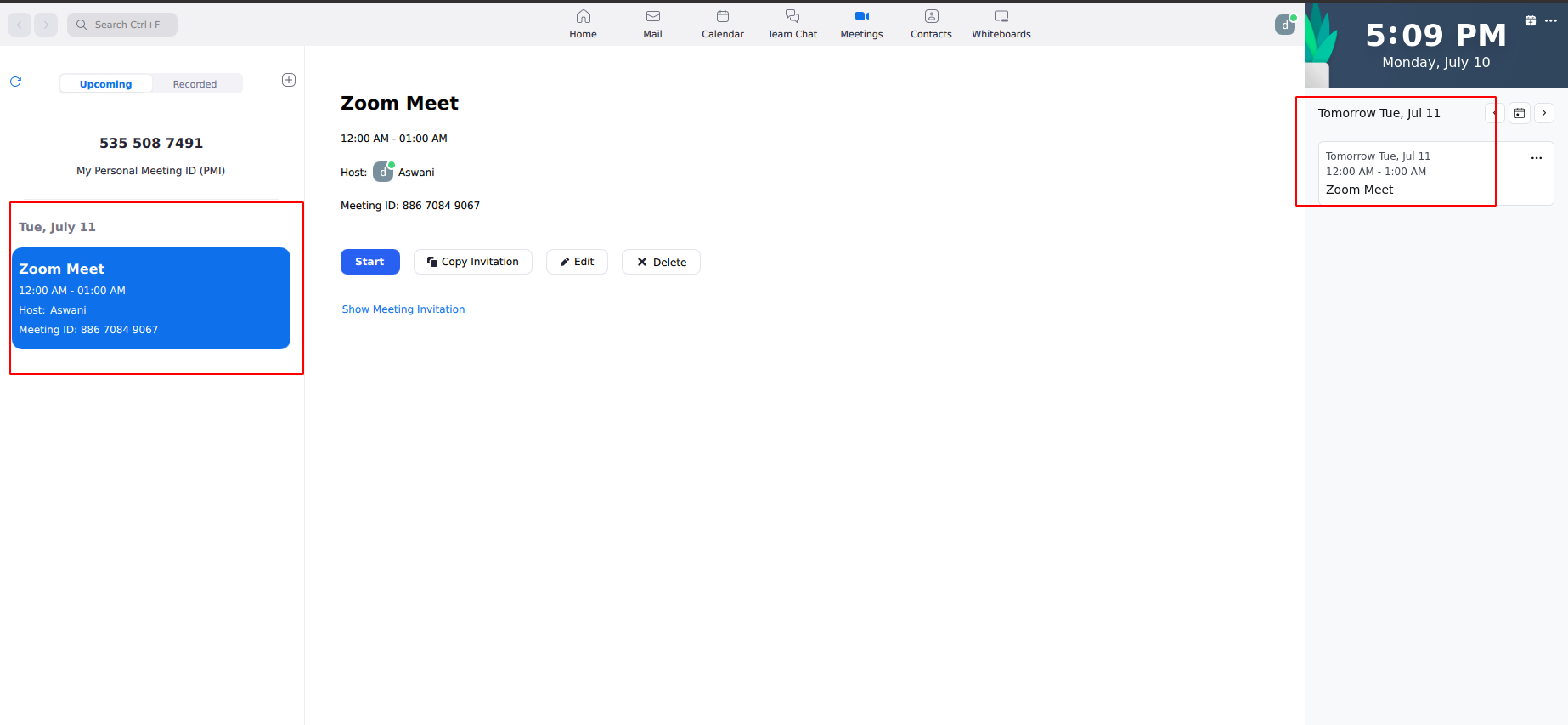Viewport: 1568px width, 725px height.
Task: Switch to the Mail tab
Action: pos(652,24)
